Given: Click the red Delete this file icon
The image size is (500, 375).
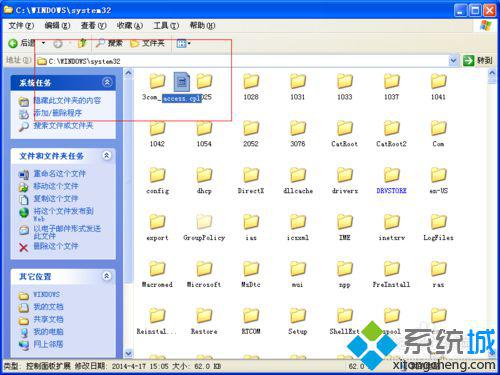Looking at the screenshot, I should tap(24, 247).
